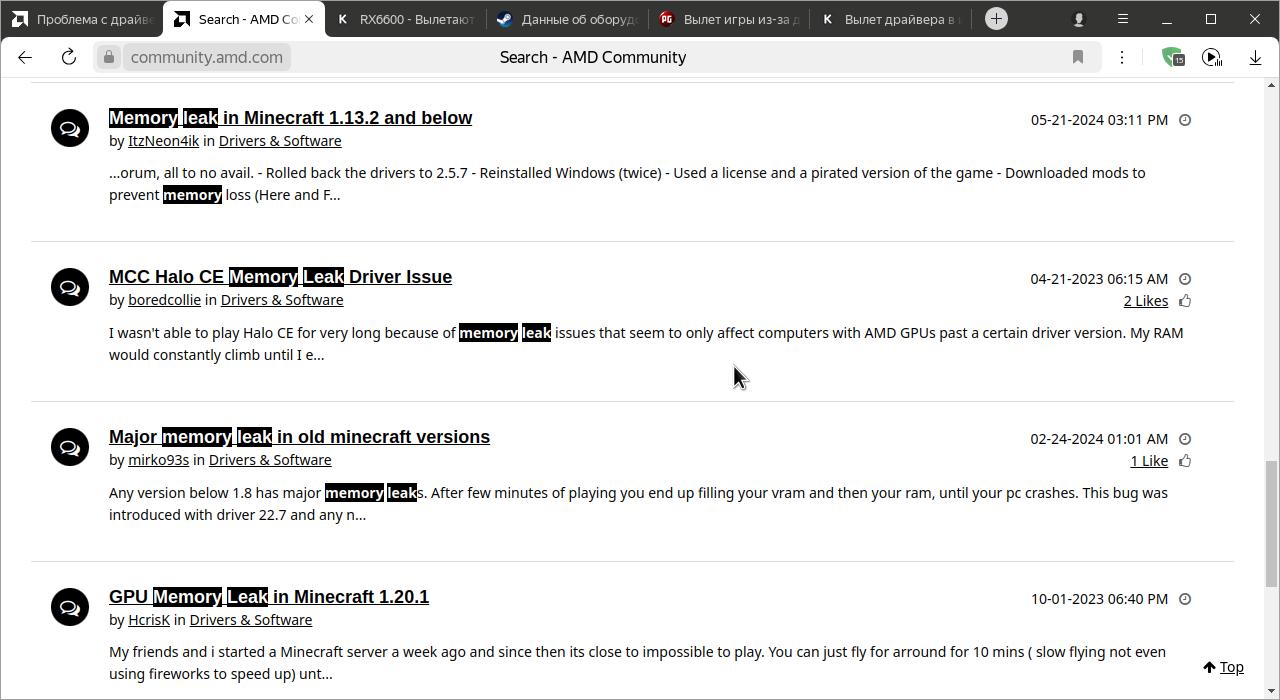Click the site lock security icon
The height and width of the screenshot is (700, 1280).
pyautogui.click(x=109, y=57)
